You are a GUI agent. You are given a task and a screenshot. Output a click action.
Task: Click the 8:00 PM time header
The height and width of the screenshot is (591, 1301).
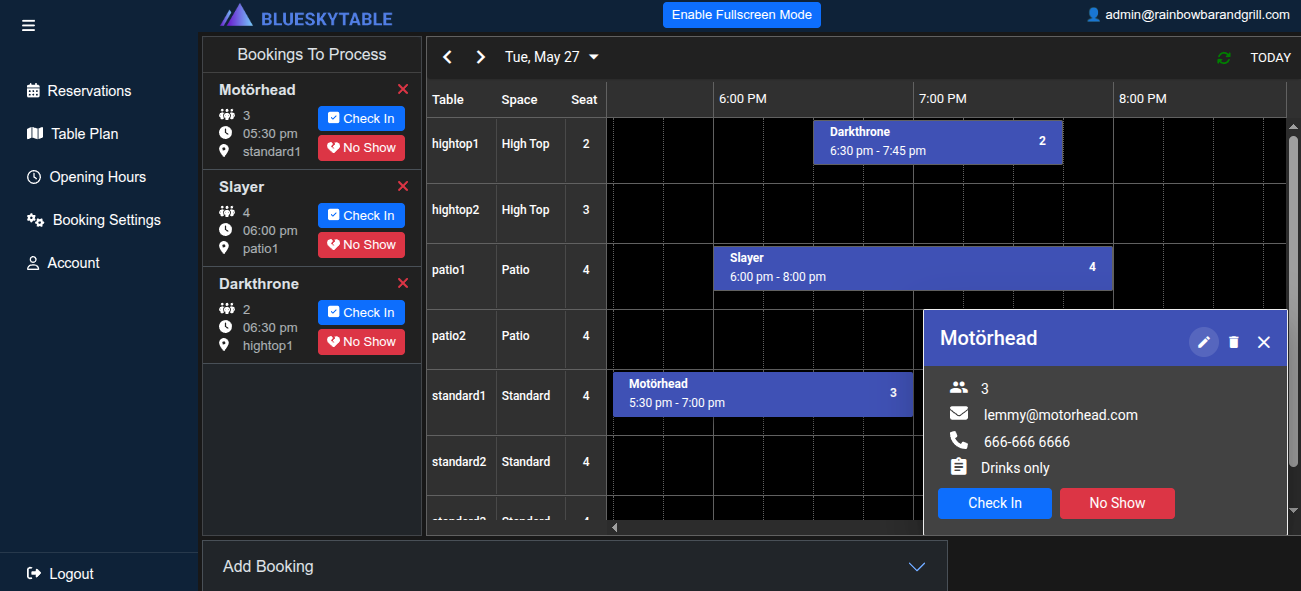(1143, 99)
